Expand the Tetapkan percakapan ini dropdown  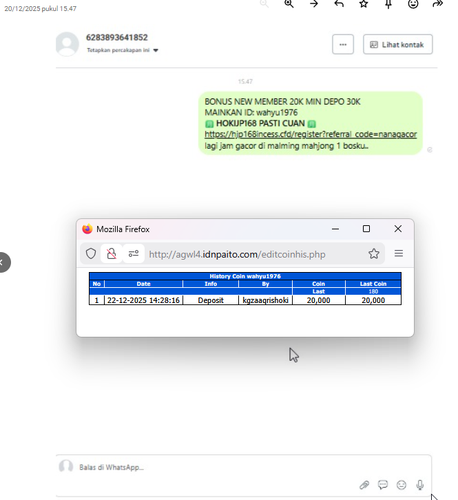tap(122, 50)
